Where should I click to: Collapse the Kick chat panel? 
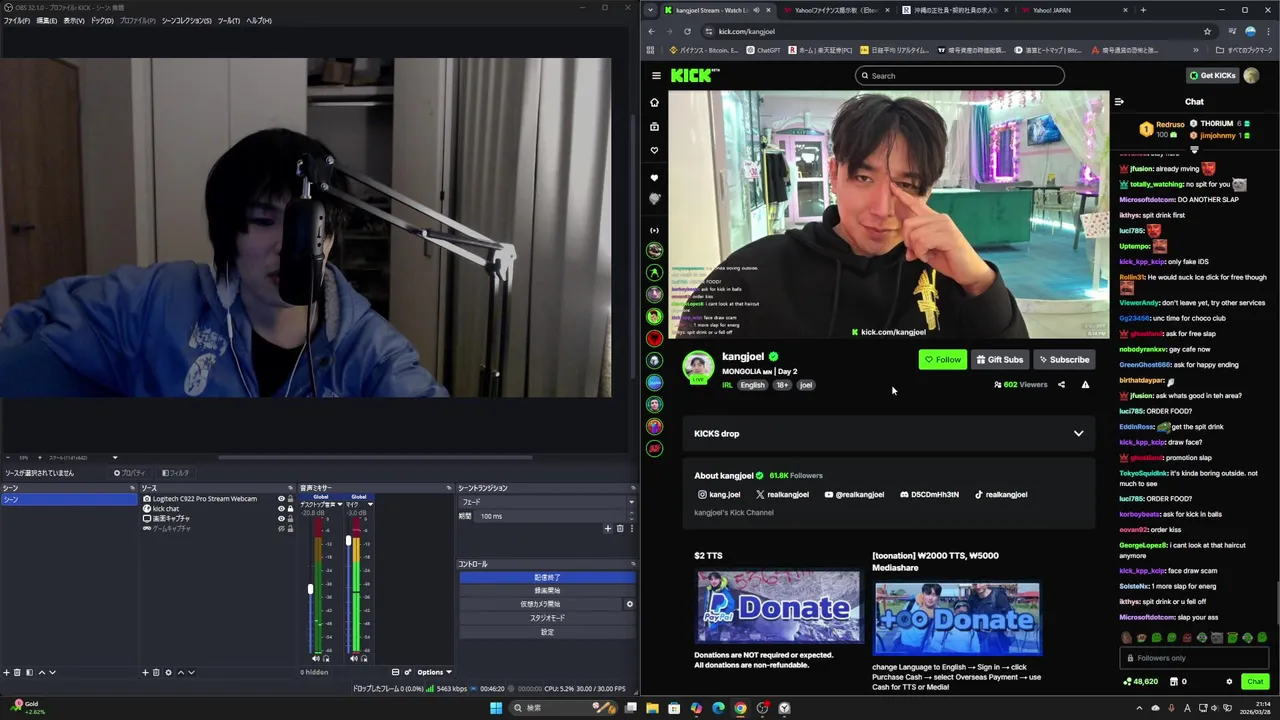(x=1119, y=101)
